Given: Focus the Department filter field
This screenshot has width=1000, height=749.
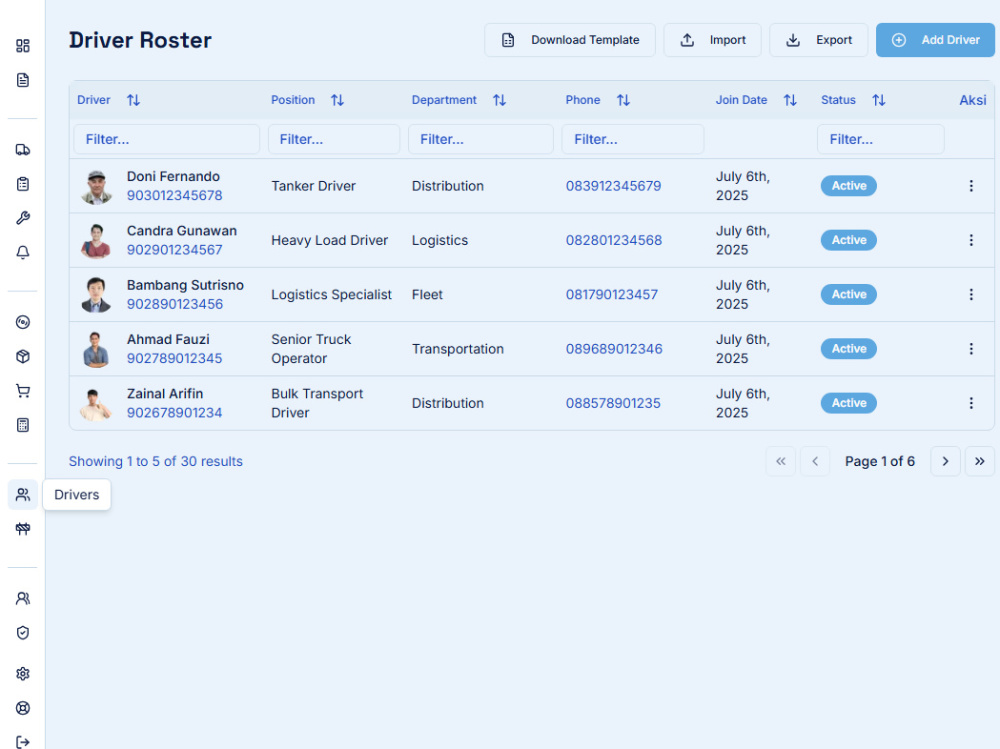Looking at the screenshot, I should 481,139.
